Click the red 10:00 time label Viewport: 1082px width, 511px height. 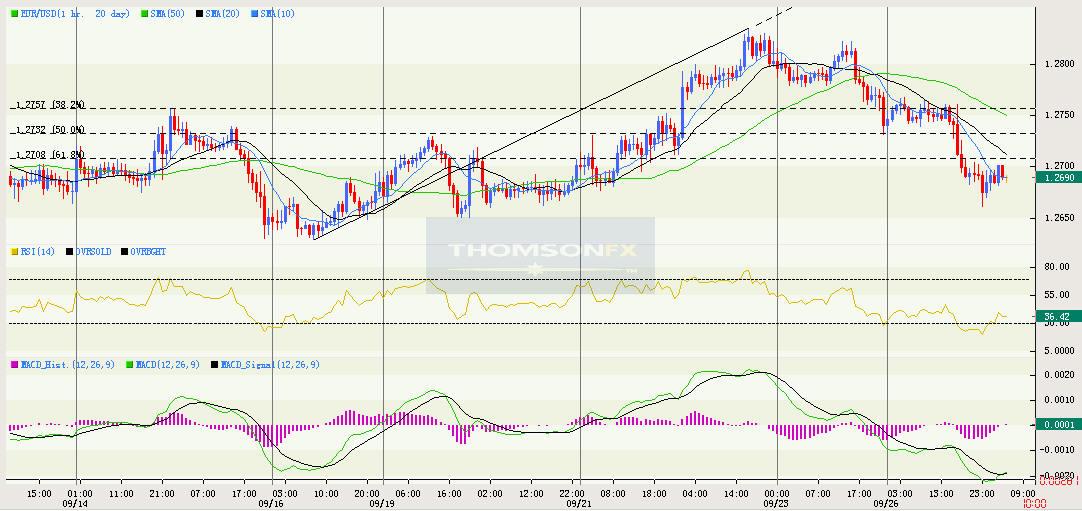[1035, 503]
